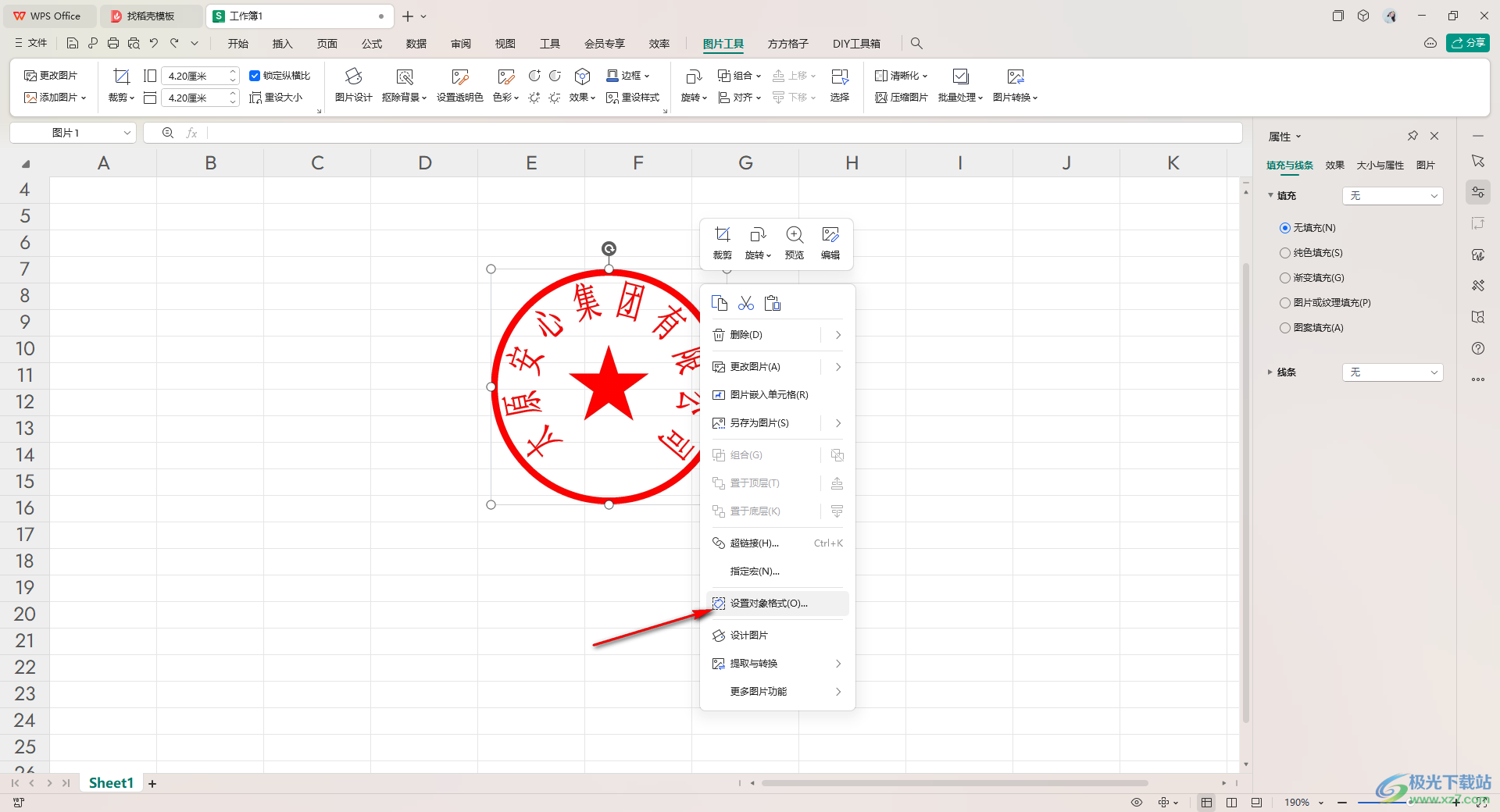Open 图片设计 picture design tool

[x=354, y=86]
